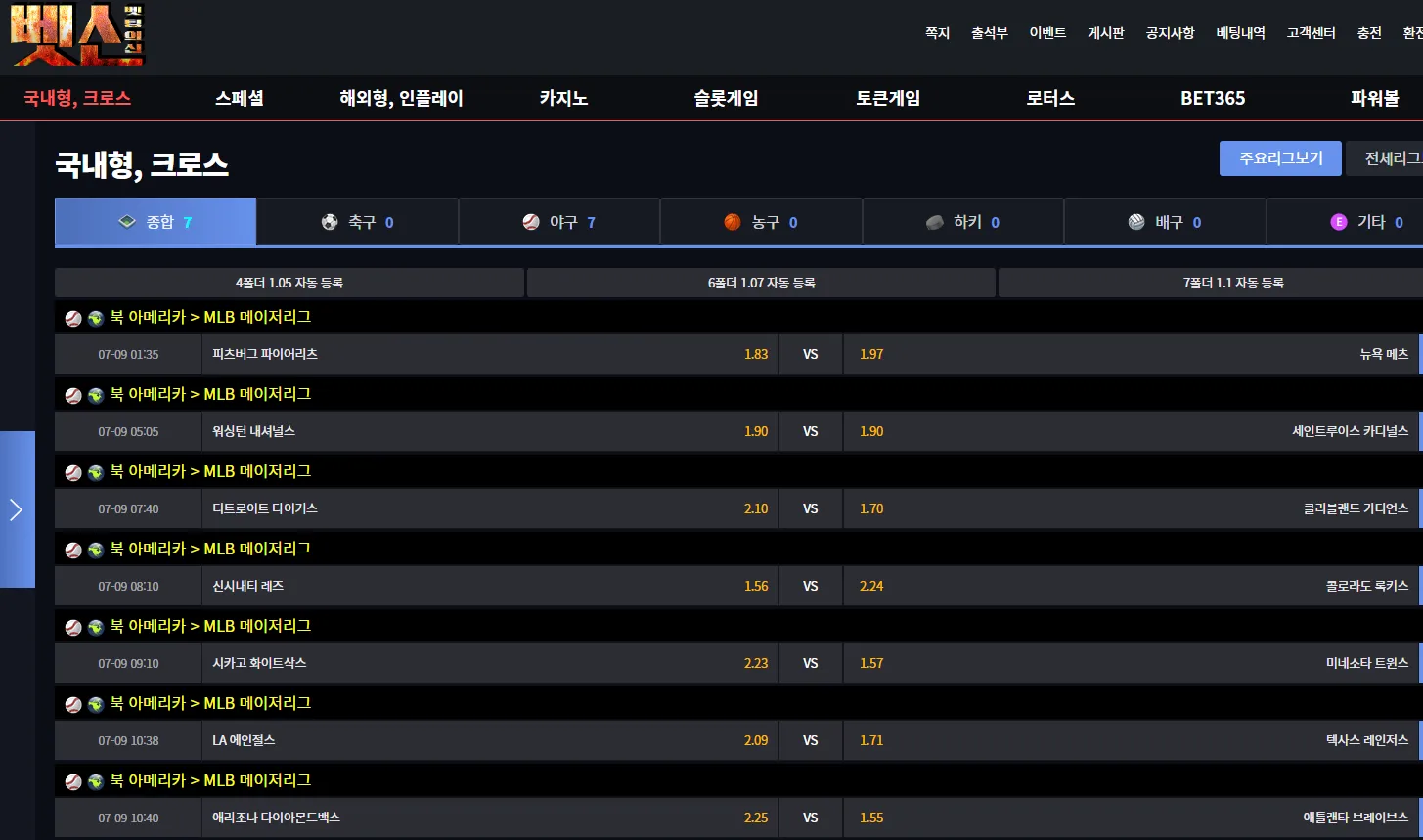Click the 07-09 01:35 match time
Screen dimensions: 1423x840
point(128,354)
